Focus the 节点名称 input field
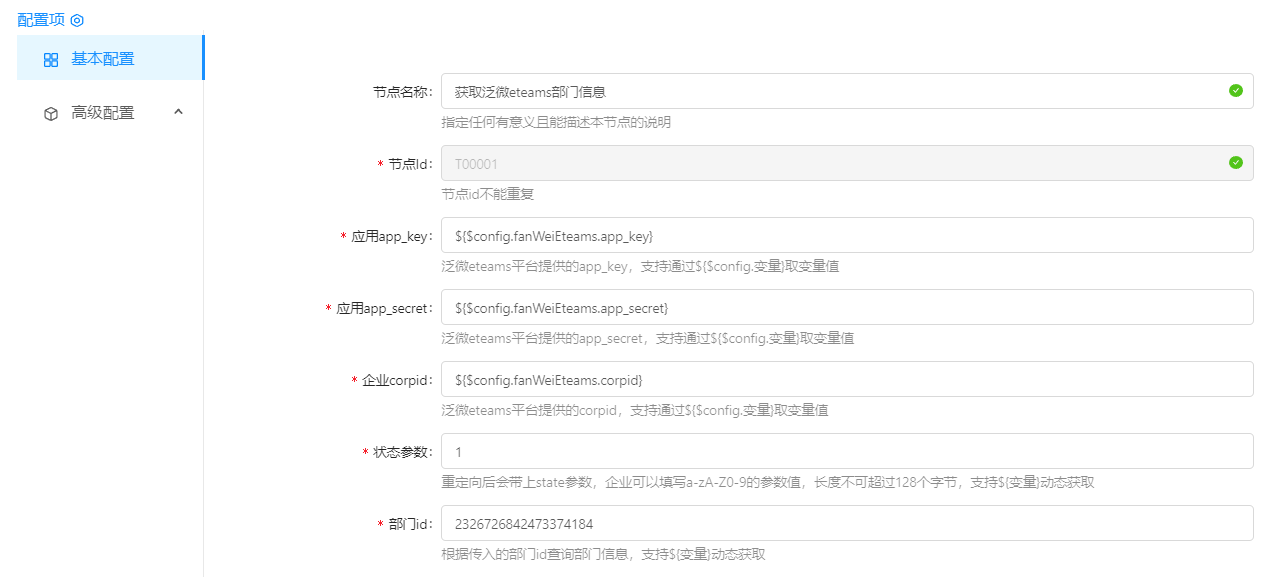Screen dimensions: 1278x577 (x=830, y=92)
